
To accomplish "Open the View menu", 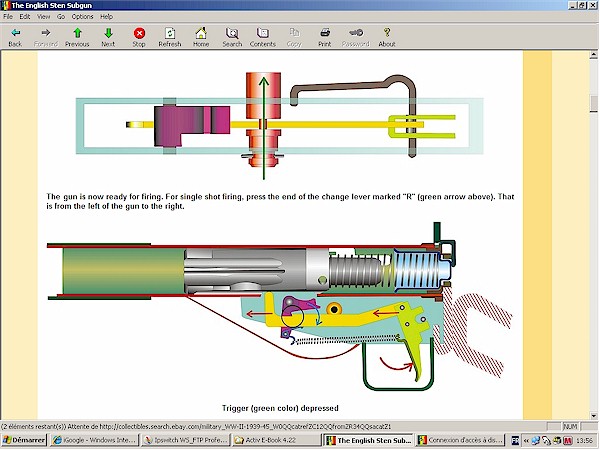I will (44, 16).
